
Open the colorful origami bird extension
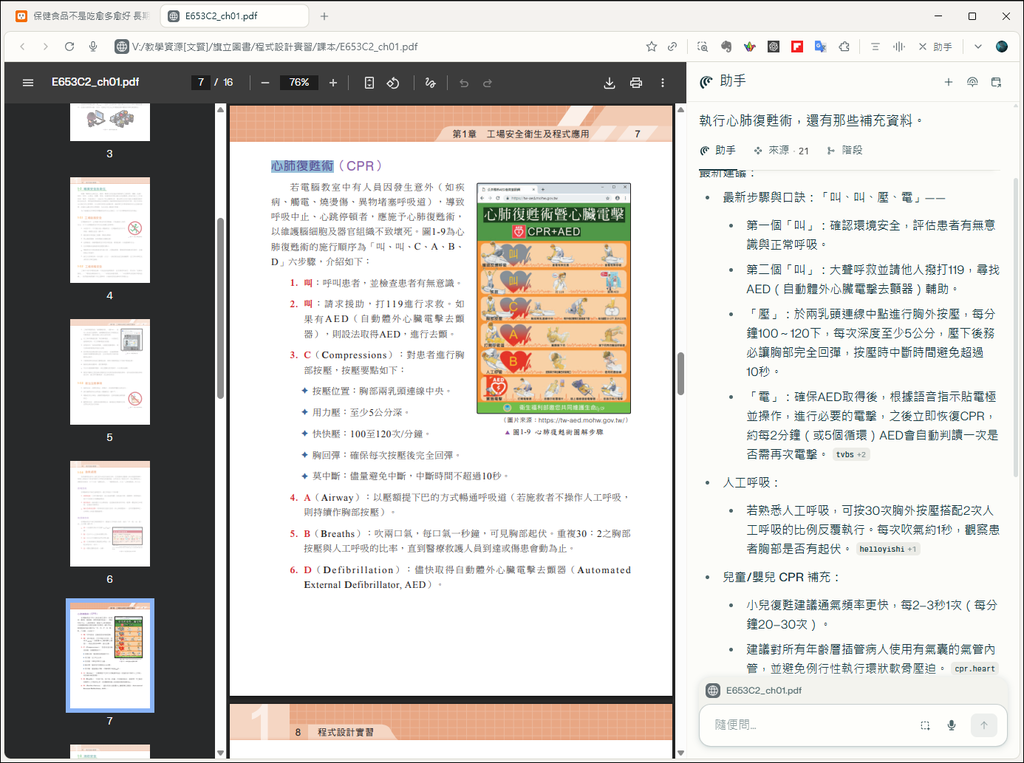point(750,46)
